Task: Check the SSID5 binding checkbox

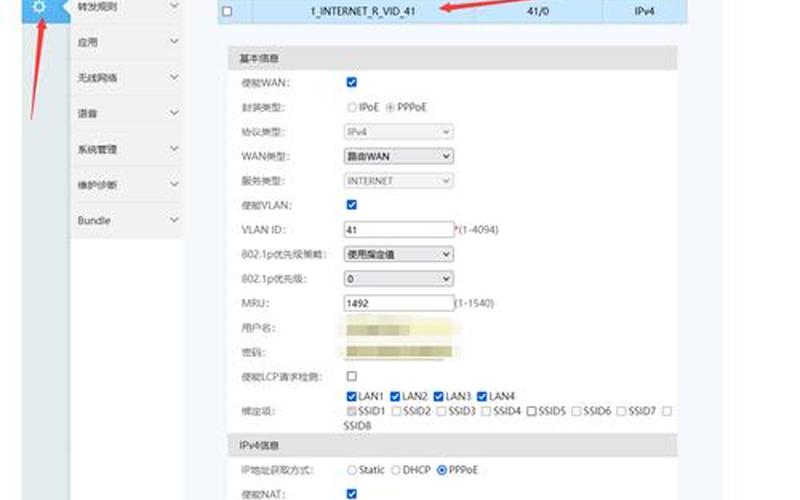Action: click(531, 411)
